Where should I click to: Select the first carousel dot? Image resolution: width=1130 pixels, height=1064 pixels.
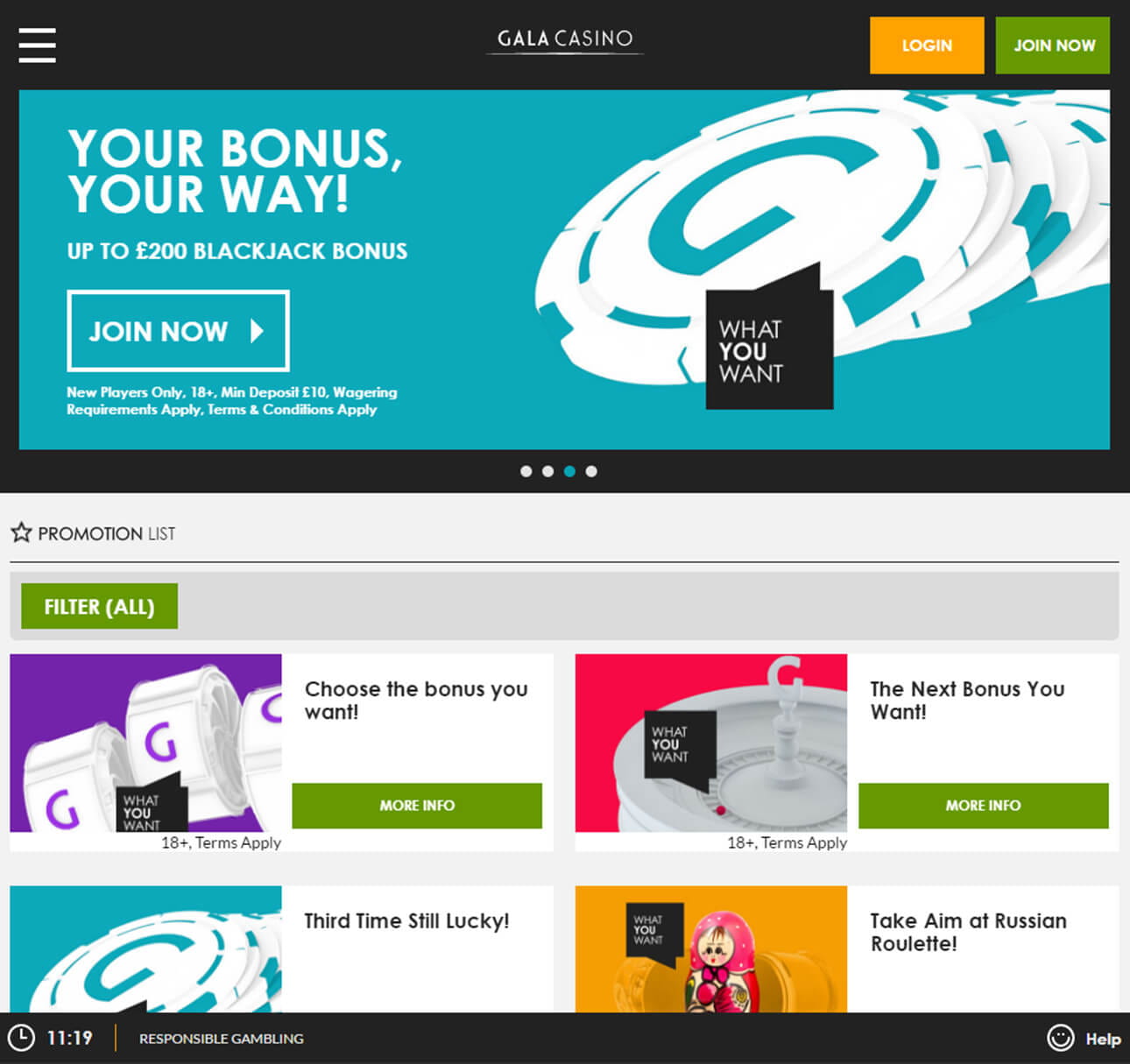(x=526, y=471)
